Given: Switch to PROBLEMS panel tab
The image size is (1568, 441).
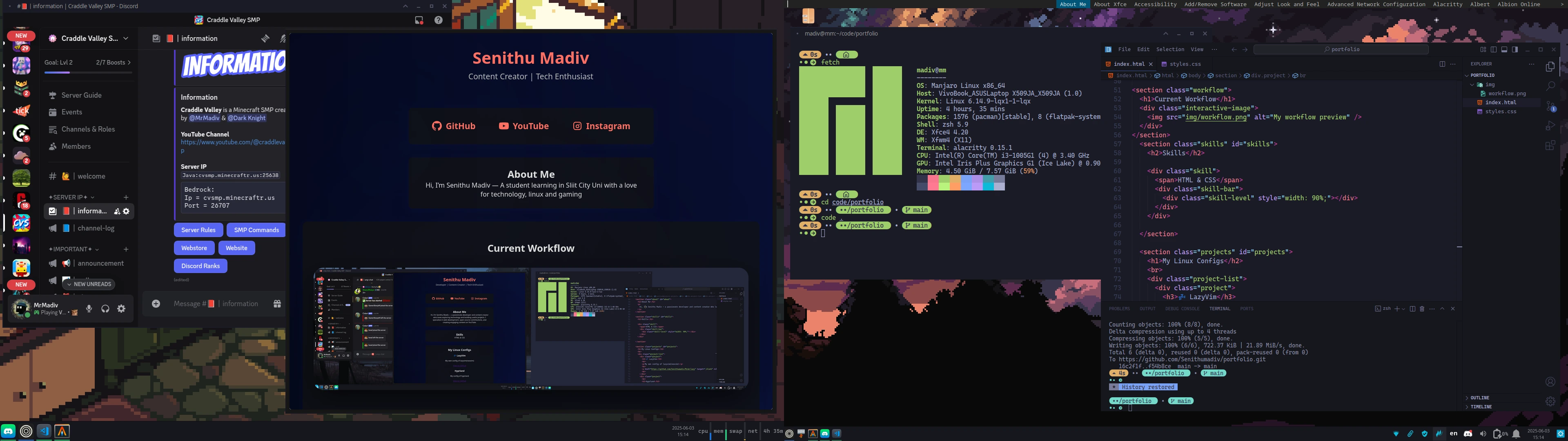Looking at the screenshot, I should coord(1119,309).
